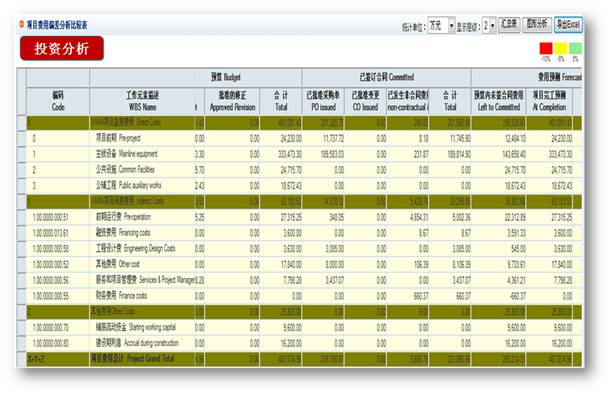Select the 工作元素描述 WBS Name column header

pyautogui.click(x=142, y=101)
